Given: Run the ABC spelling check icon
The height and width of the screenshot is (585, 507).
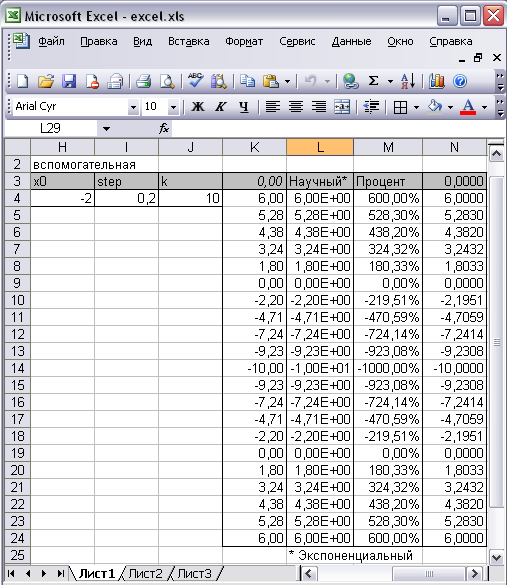Looking at the screenshot, I should pos(195,80).
